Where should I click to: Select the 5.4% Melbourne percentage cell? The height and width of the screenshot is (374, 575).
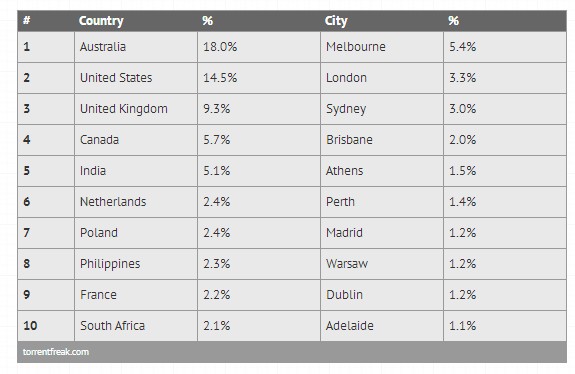(505, 47)
